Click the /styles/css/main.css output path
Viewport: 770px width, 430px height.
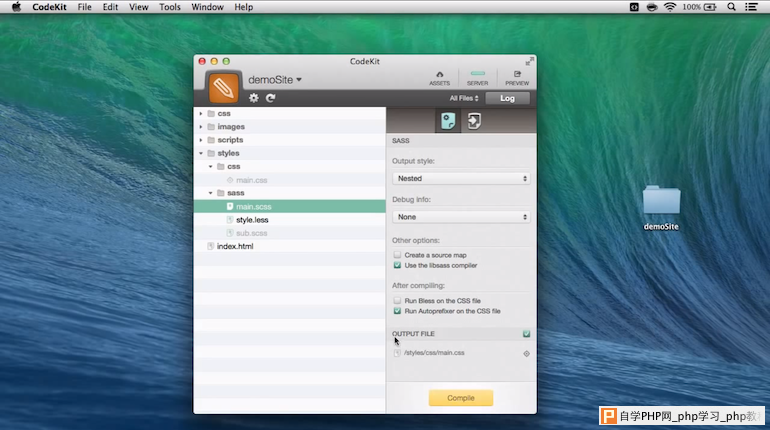tap(434, 353)
